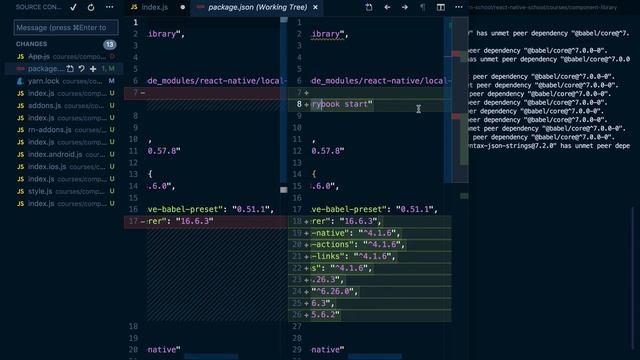640x360 pixels.
Task: Collapse the CHANGES section header
Action: point(31,44)
